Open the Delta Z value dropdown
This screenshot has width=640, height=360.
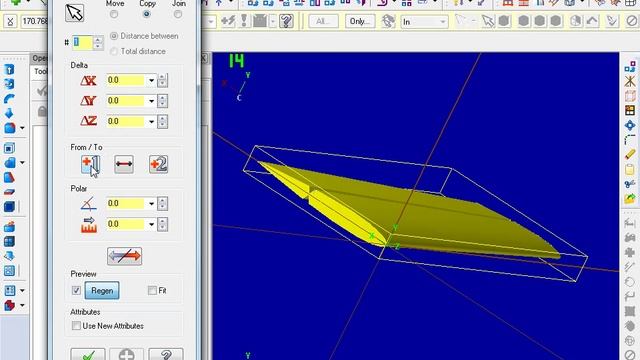[x=151, y=122]
